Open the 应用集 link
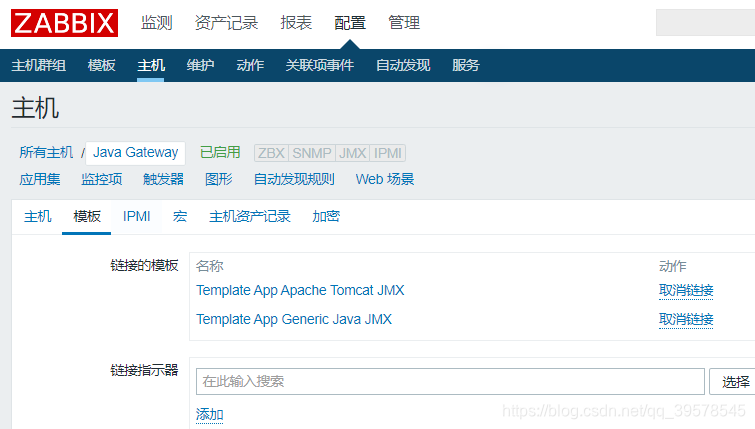 click(40, 179)
